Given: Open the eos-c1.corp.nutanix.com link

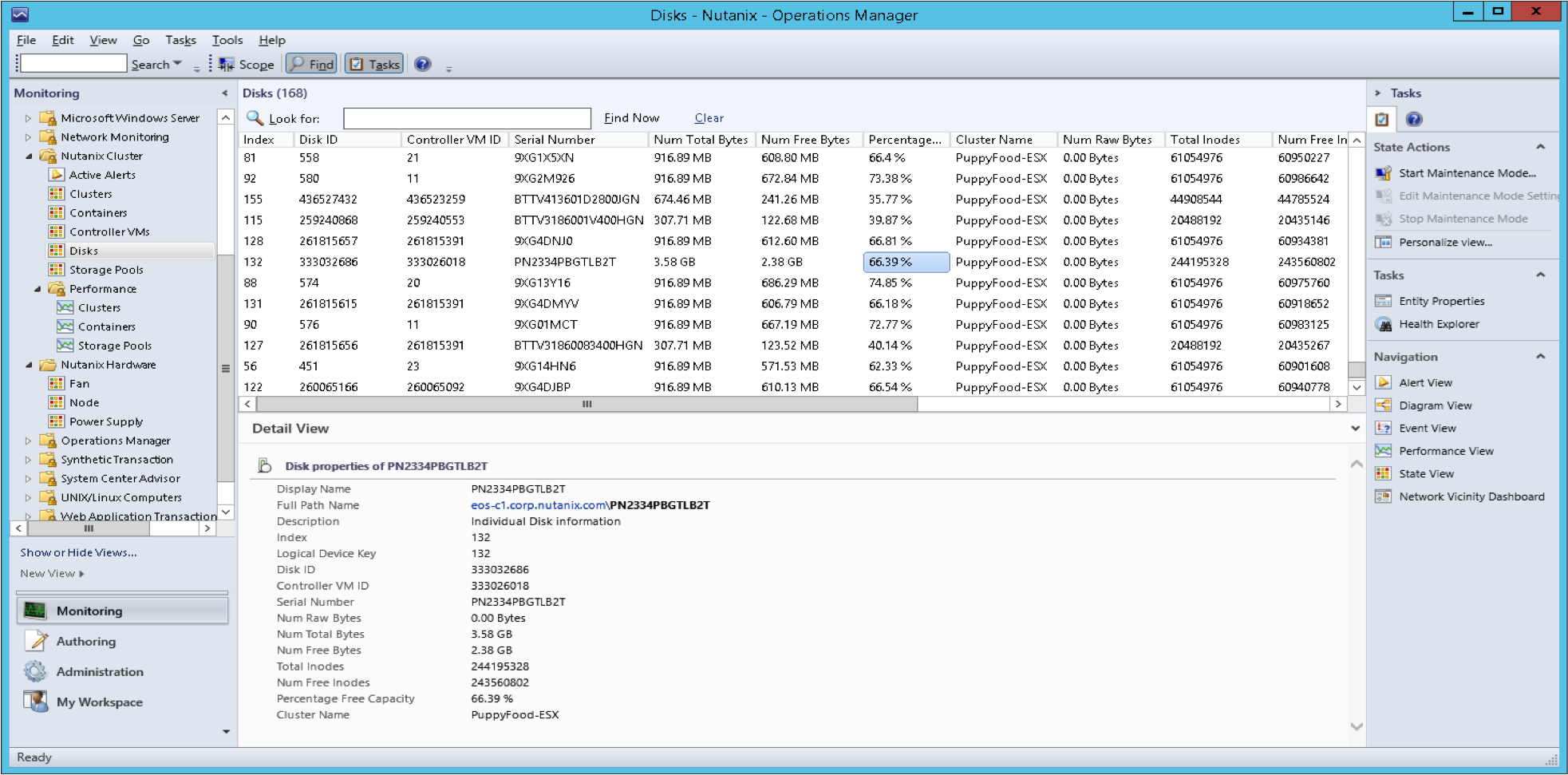Looking at the screenshot, I should pos(539,505).
